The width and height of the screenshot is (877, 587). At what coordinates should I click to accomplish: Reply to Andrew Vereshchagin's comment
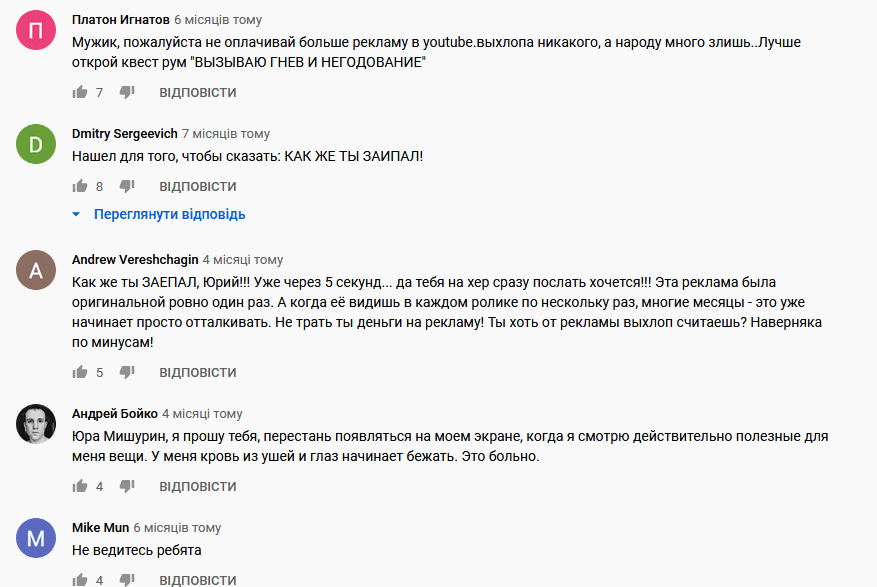197,372
